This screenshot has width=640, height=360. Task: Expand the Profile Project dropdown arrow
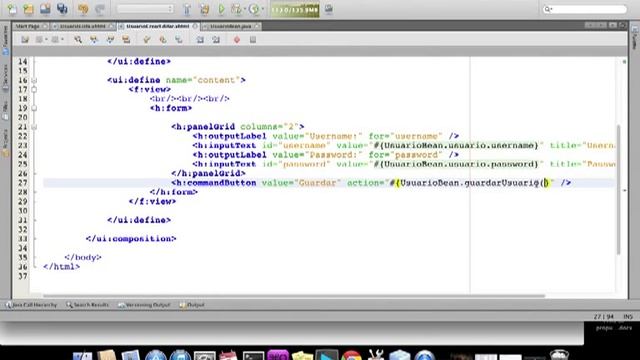(x=262, y=9)
